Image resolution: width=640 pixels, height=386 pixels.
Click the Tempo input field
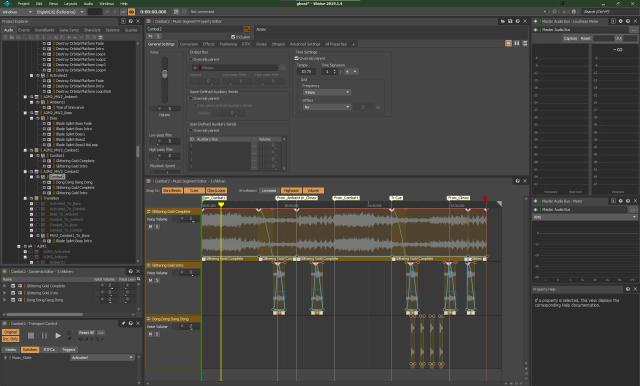click(x=307, y=71)
